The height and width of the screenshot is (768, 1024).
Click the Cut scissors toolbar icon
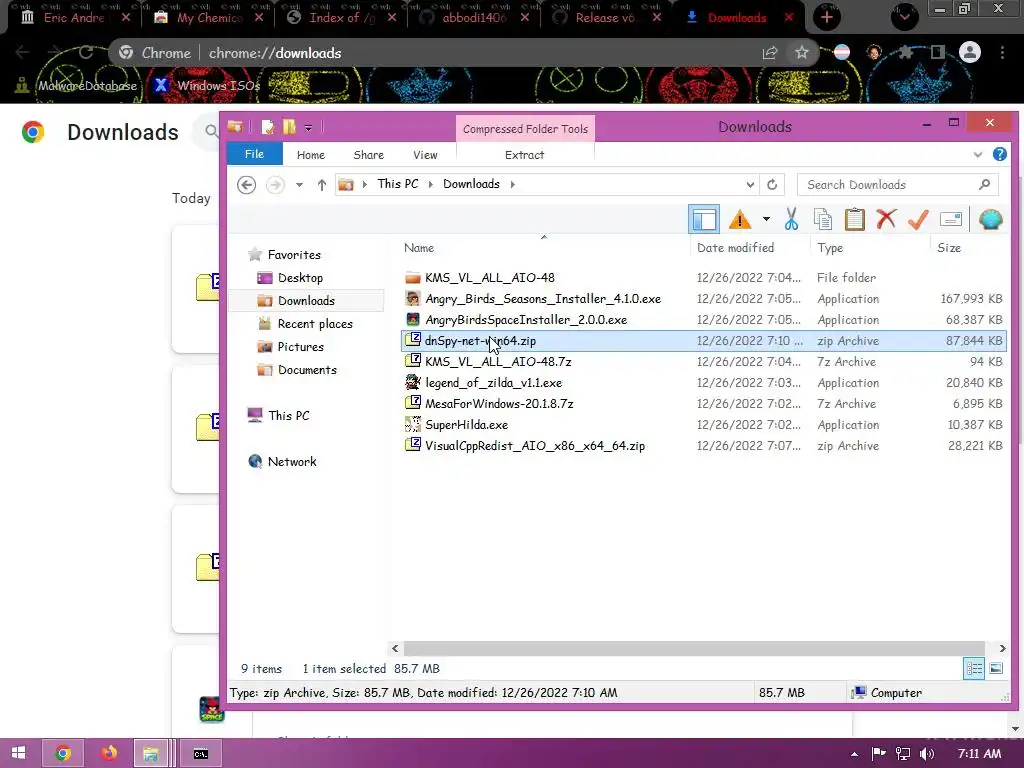point(792,219)
